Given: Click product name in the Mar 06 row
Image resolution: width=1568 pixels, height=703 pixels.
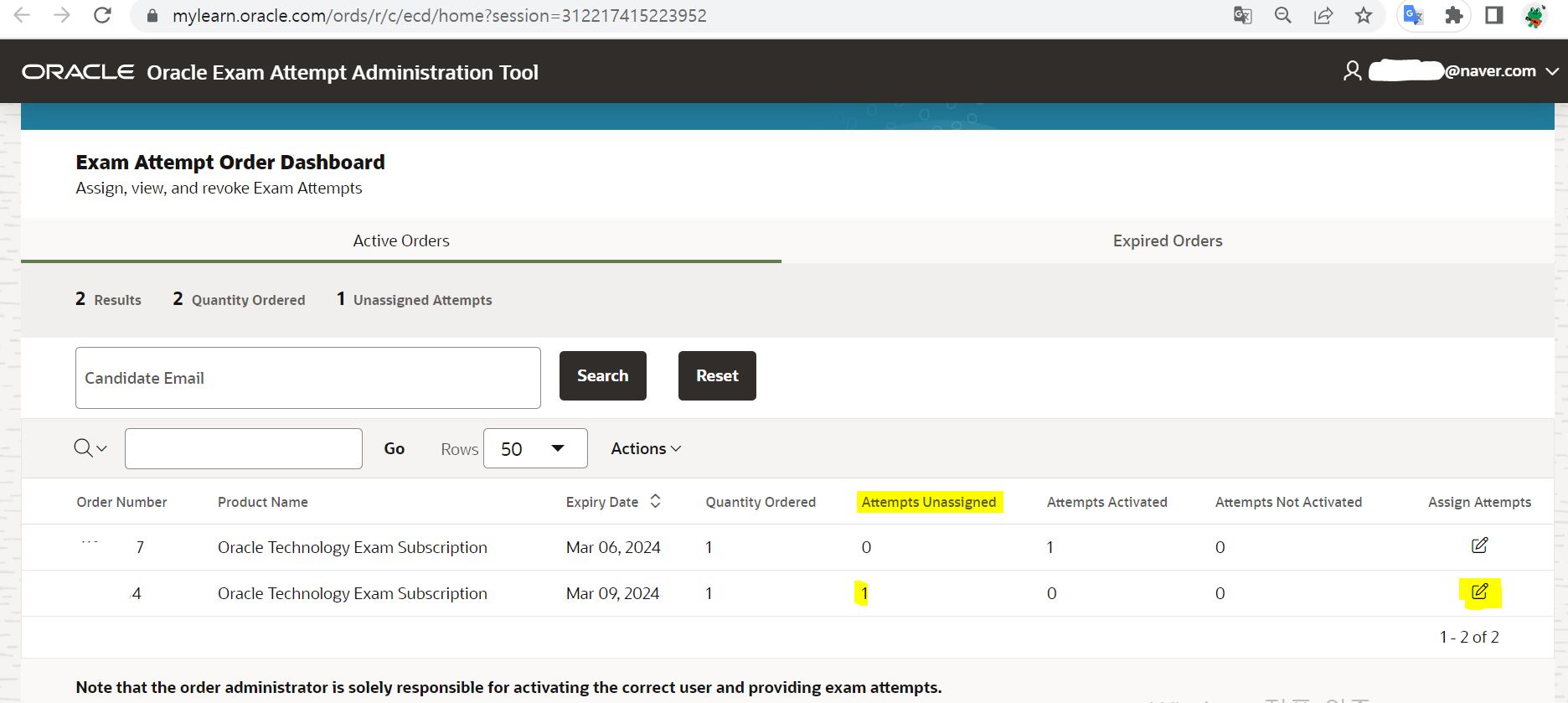Looking at the screenshot, I should [x=353, y=547].
